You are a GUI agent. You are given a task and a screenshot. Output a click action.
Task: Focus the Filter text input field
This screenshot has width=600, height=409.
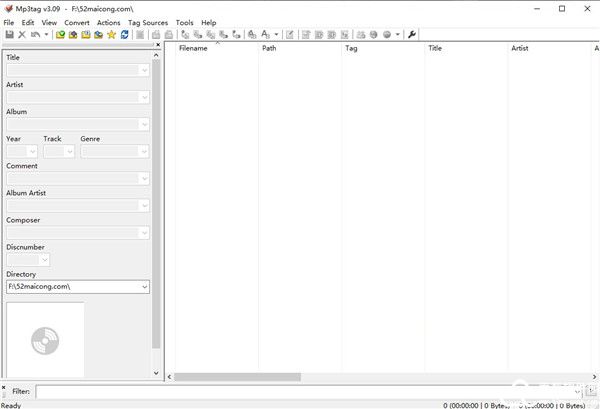click(x=308, y=391)
